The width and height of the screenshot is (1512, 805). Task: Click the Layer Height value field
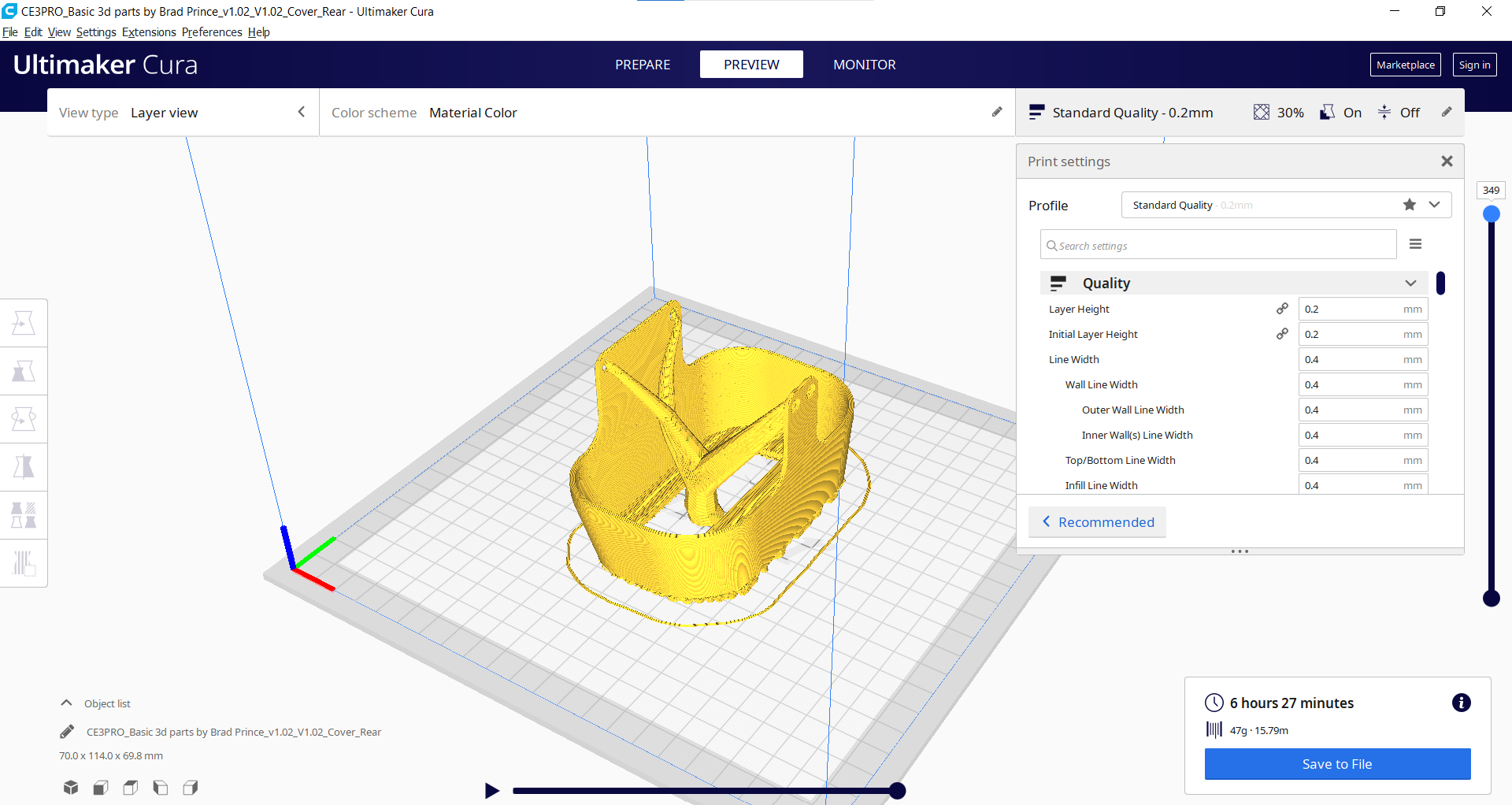1363,309
